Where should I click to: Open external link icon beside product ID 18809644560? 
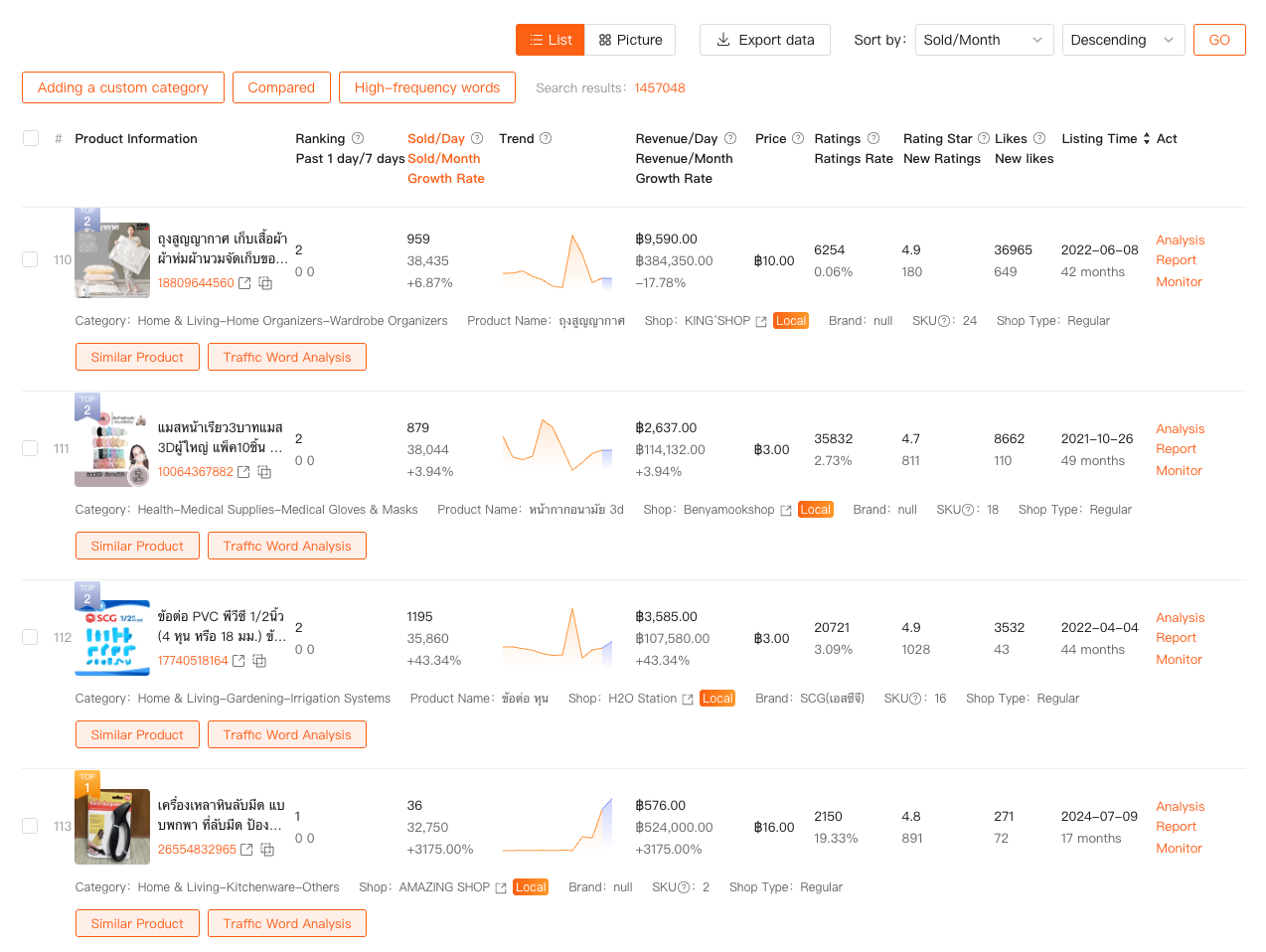click(x=244, y=283)
